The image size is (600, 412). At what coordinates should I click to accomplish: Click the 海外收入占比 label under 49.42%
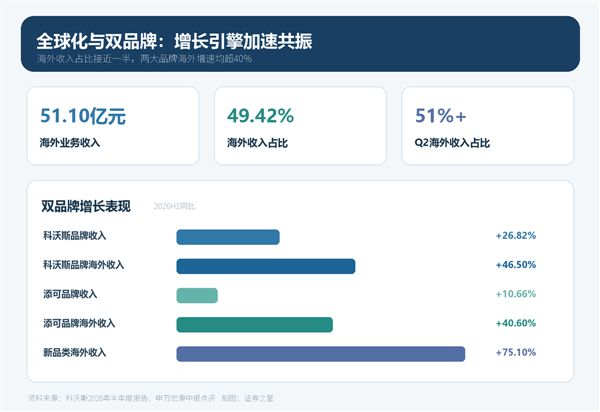(x=257, y=143)
